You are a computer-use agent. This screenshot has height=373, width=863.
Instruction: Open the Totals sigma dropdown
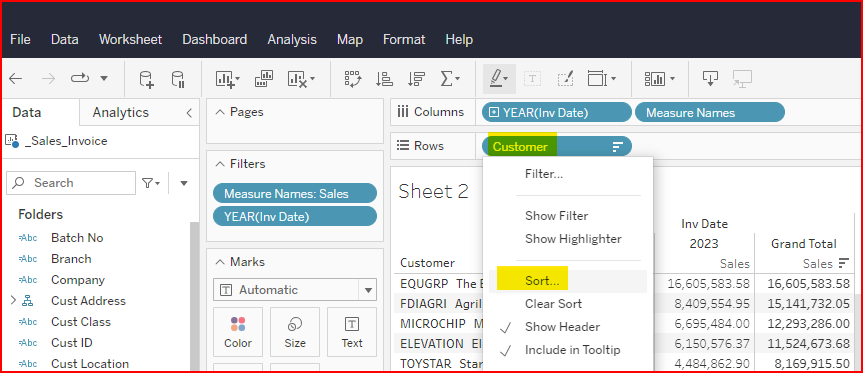450,79
